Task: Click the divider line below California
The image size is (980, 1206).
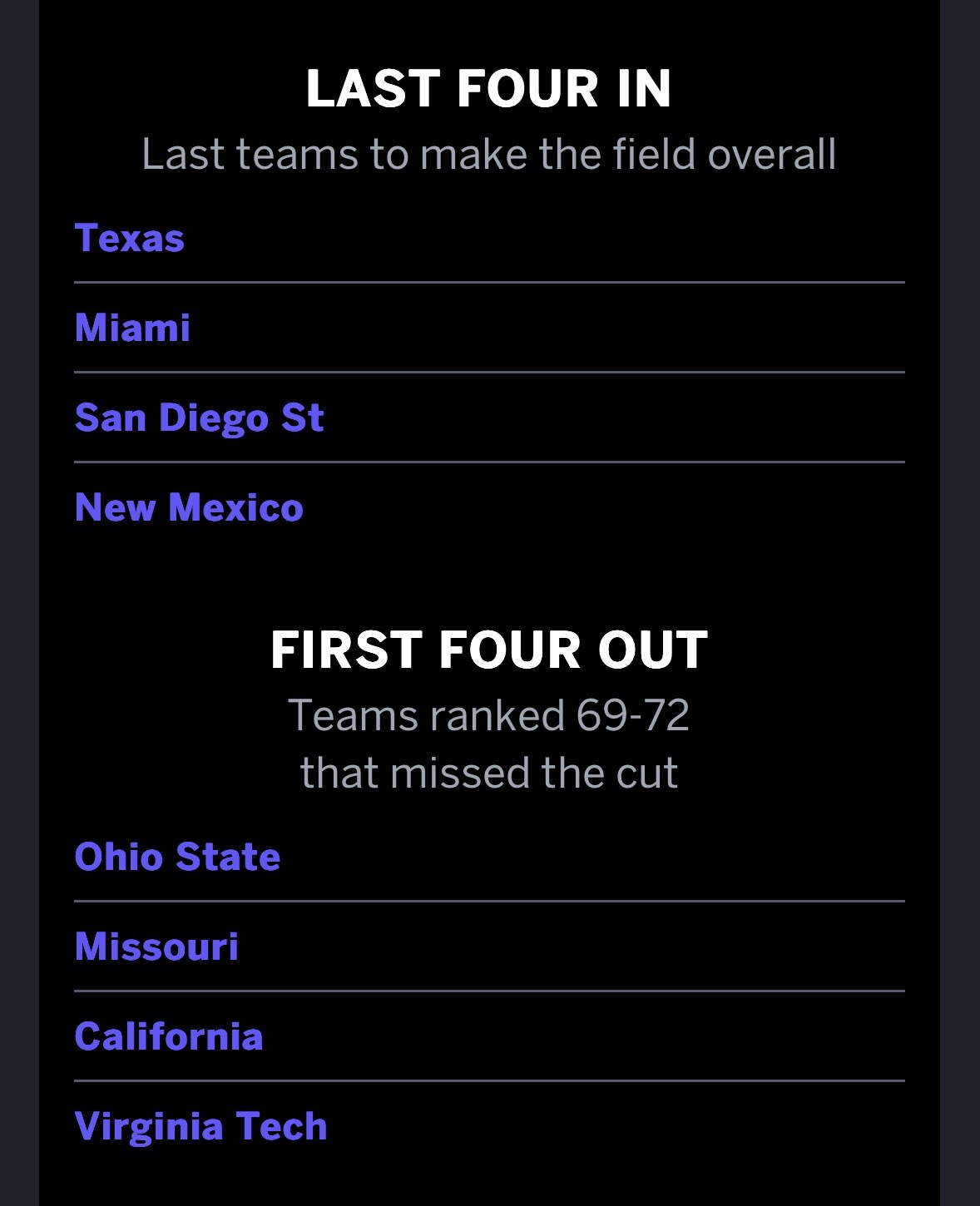Action: 489,1080
